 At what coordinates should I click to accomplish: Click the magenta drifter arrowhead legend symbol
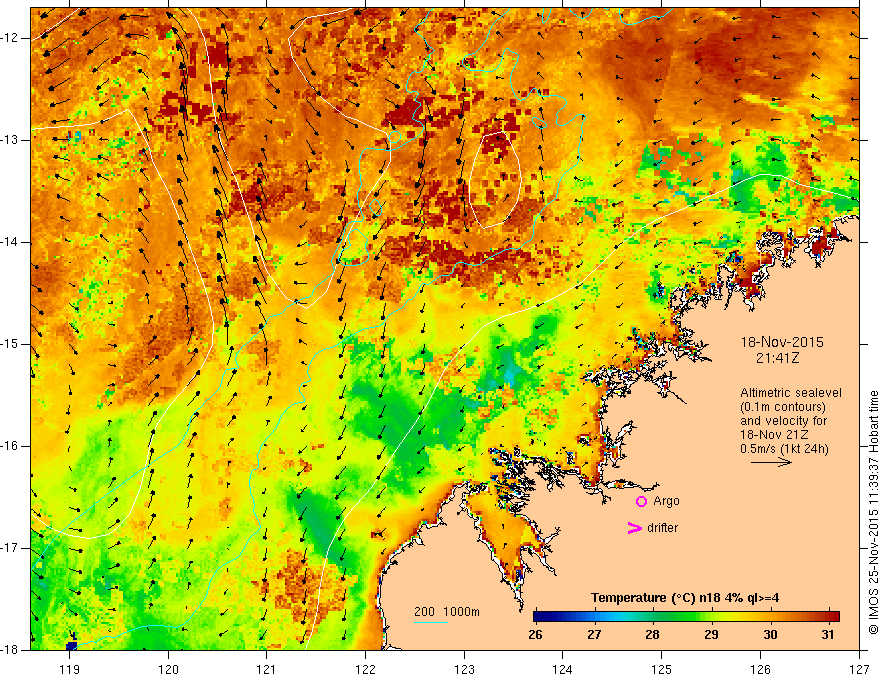coord(634,528)
